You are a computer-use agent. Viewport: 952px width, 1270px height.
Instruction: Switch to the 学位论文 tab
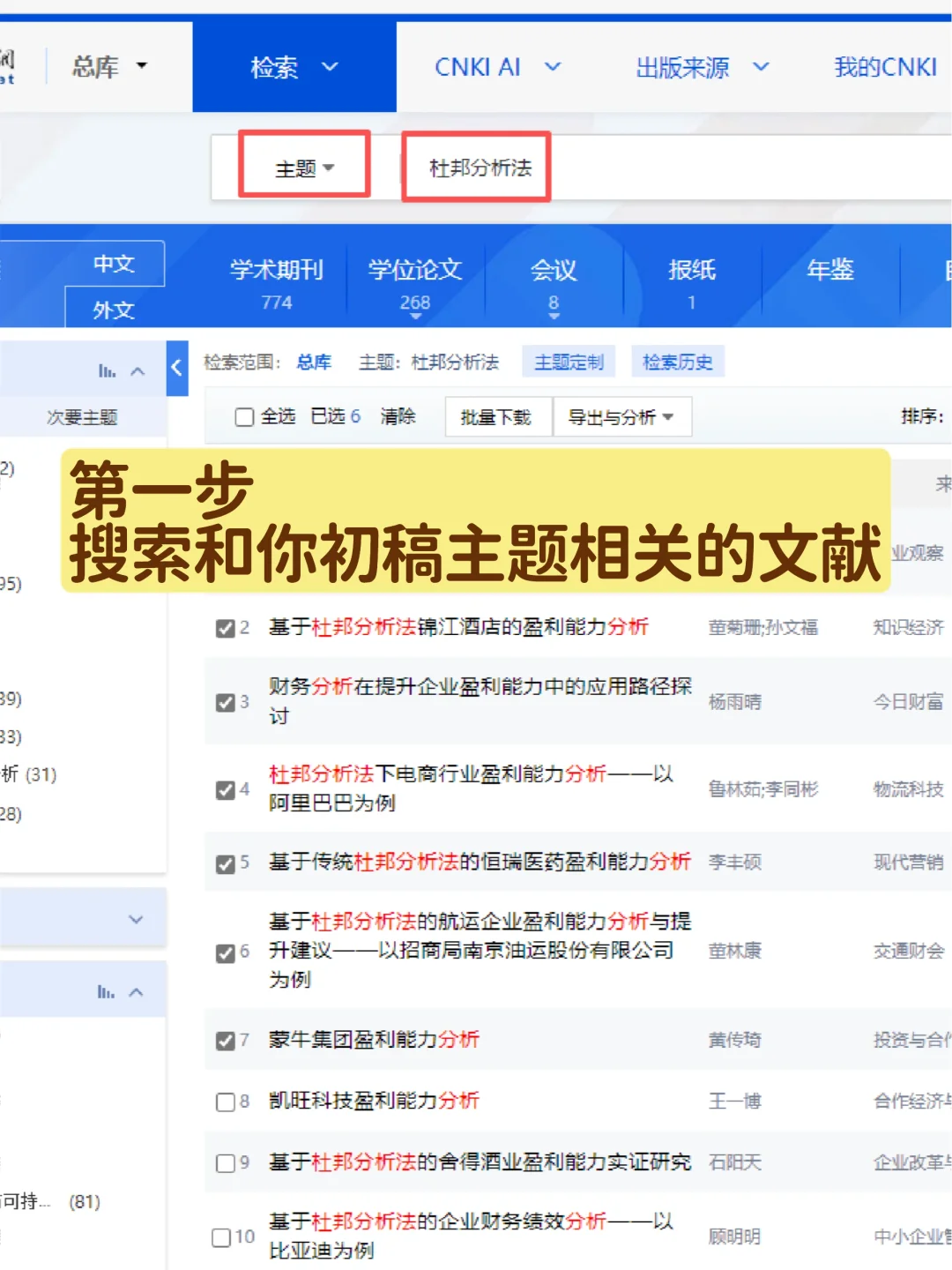point(414,271)
